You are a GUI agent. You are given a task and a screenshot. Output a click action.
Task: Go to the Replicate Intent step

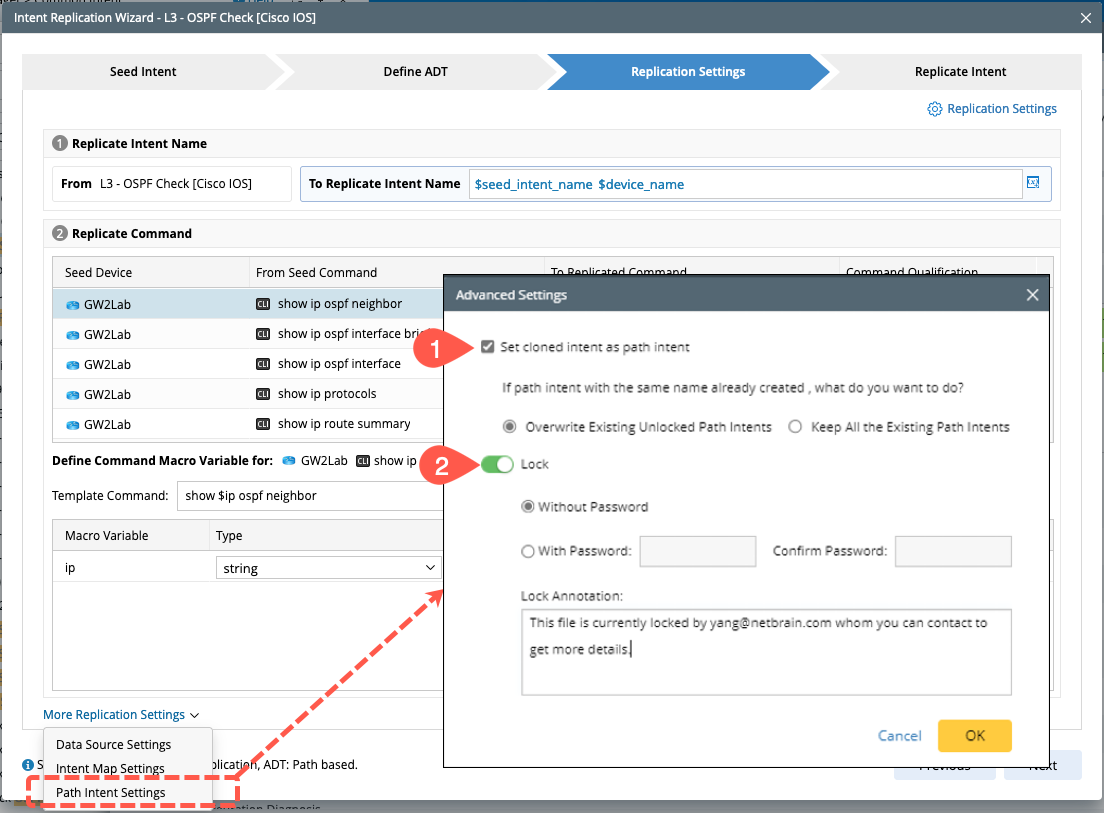tap(960, 72)
